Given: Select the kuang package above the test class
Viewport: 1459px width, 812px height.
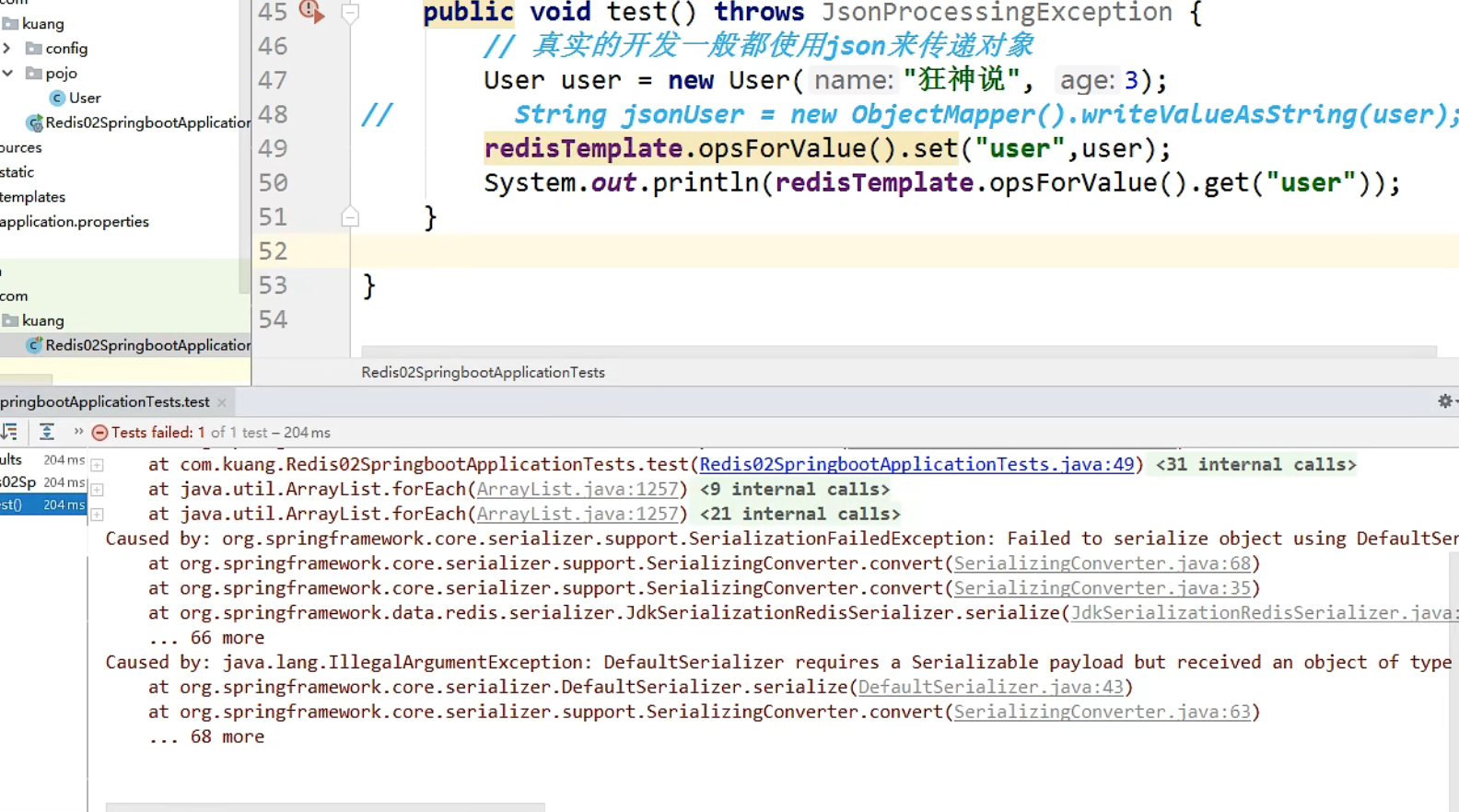Looking at the screenshot, I should [42, 320].
